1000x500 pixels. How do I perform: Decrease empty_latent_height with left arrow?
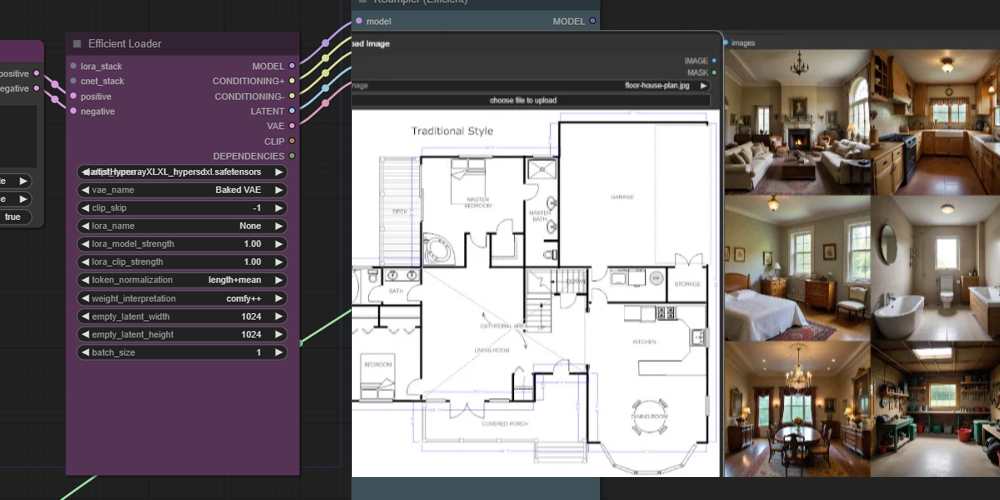coord(85,334)
